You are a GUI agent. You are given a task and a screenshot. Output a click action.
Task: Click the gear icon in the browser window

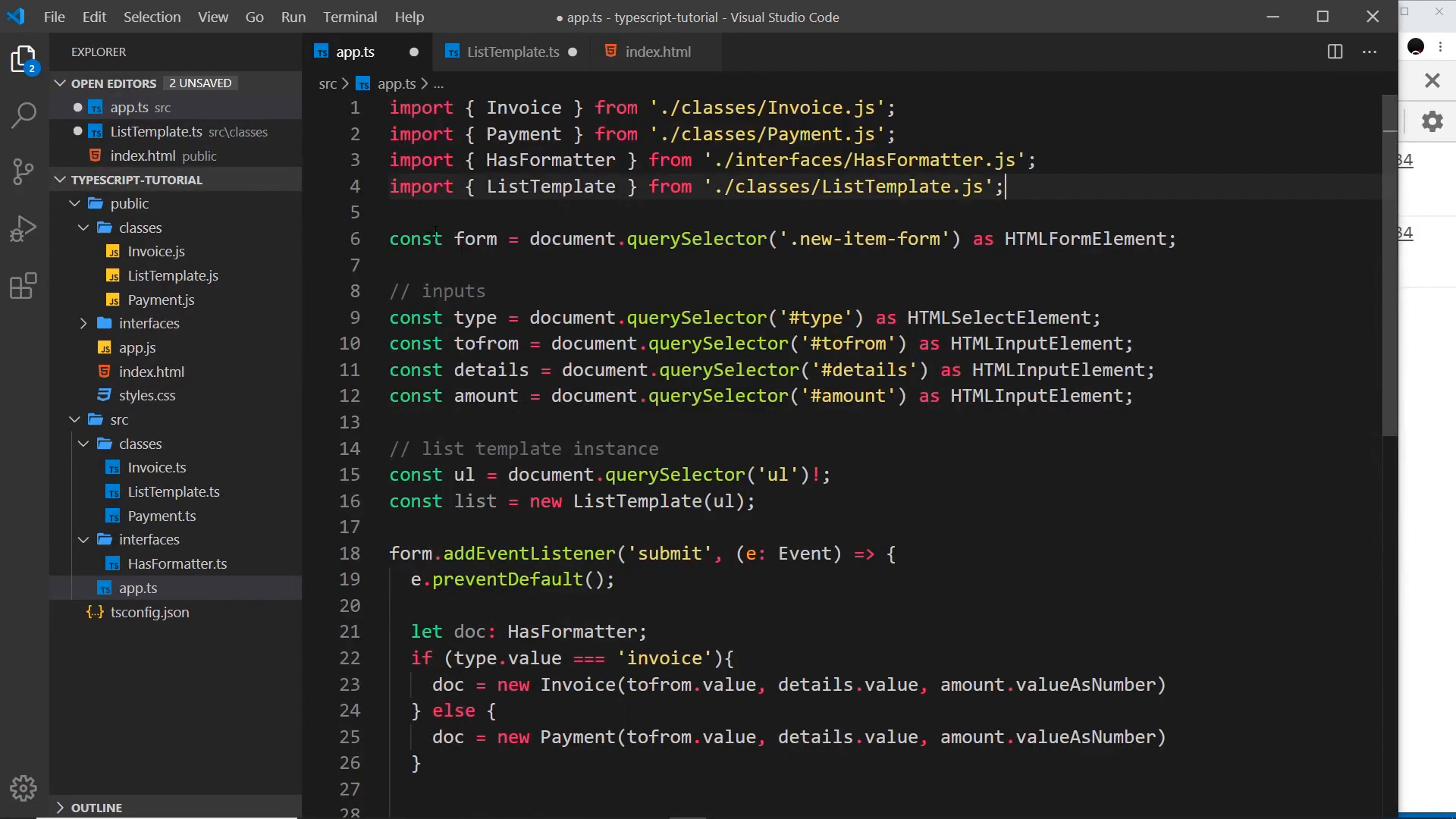point(1432,121)
